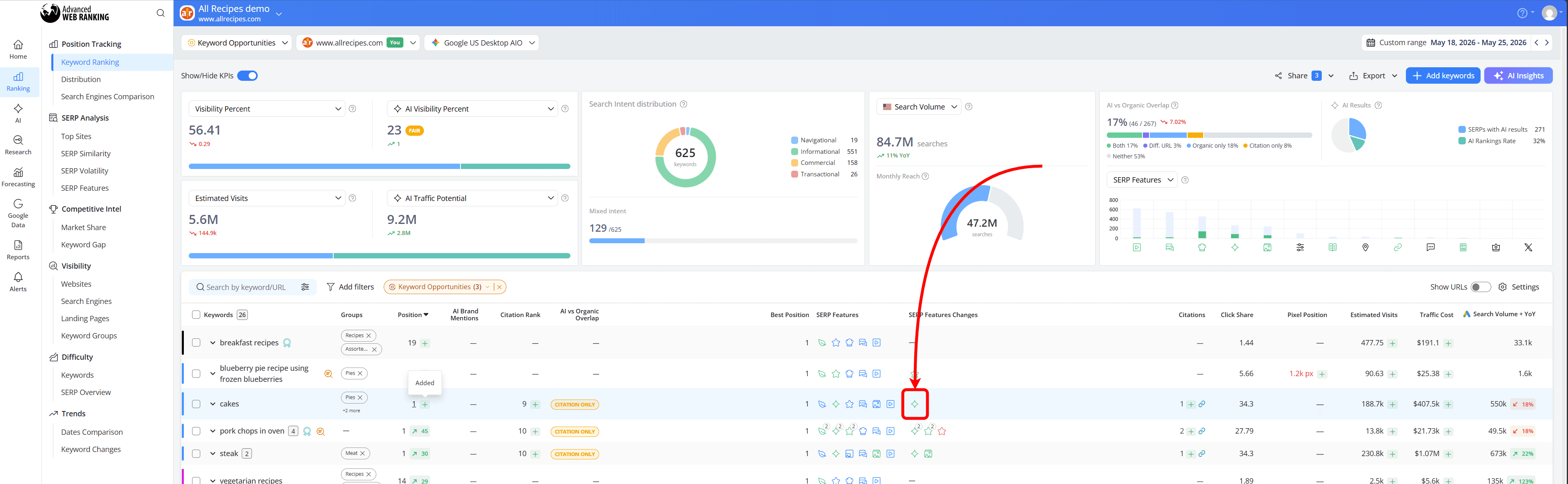Click the AI vs Organic Overlap colored bar
The height and width of the screenshot is (484, 1568).
[x=1209, y=135]
